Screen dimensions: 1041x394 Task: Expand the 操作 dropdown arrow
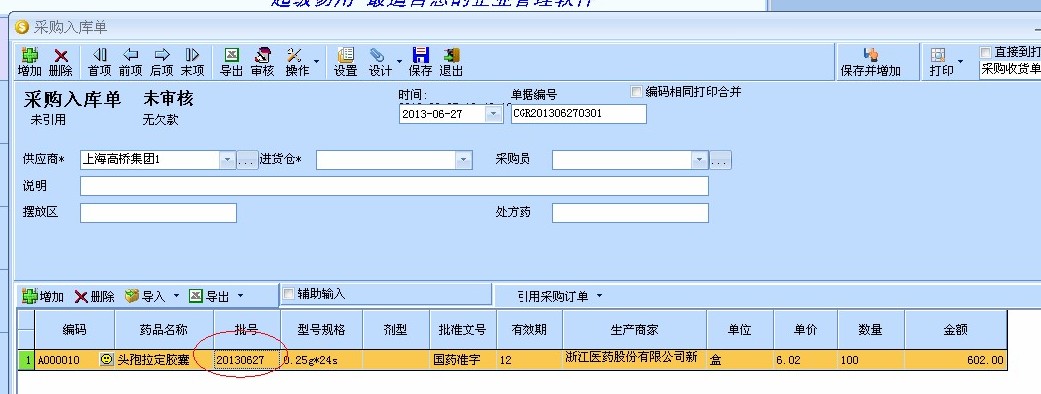click(x=316, y=61)
